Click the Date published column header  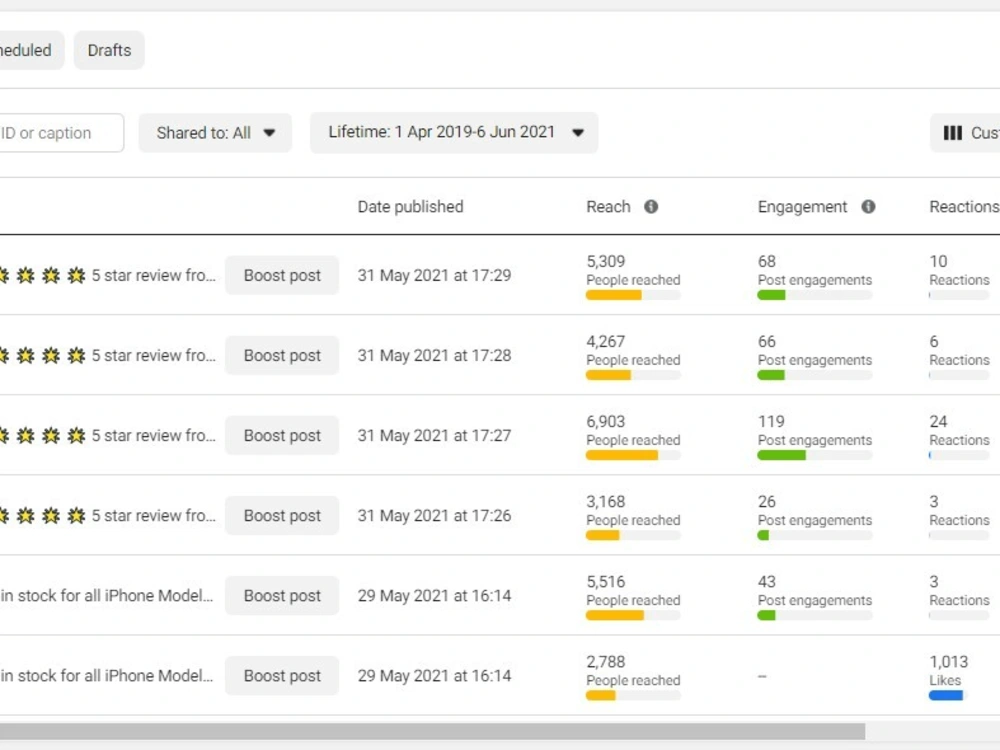coord(410,207)
